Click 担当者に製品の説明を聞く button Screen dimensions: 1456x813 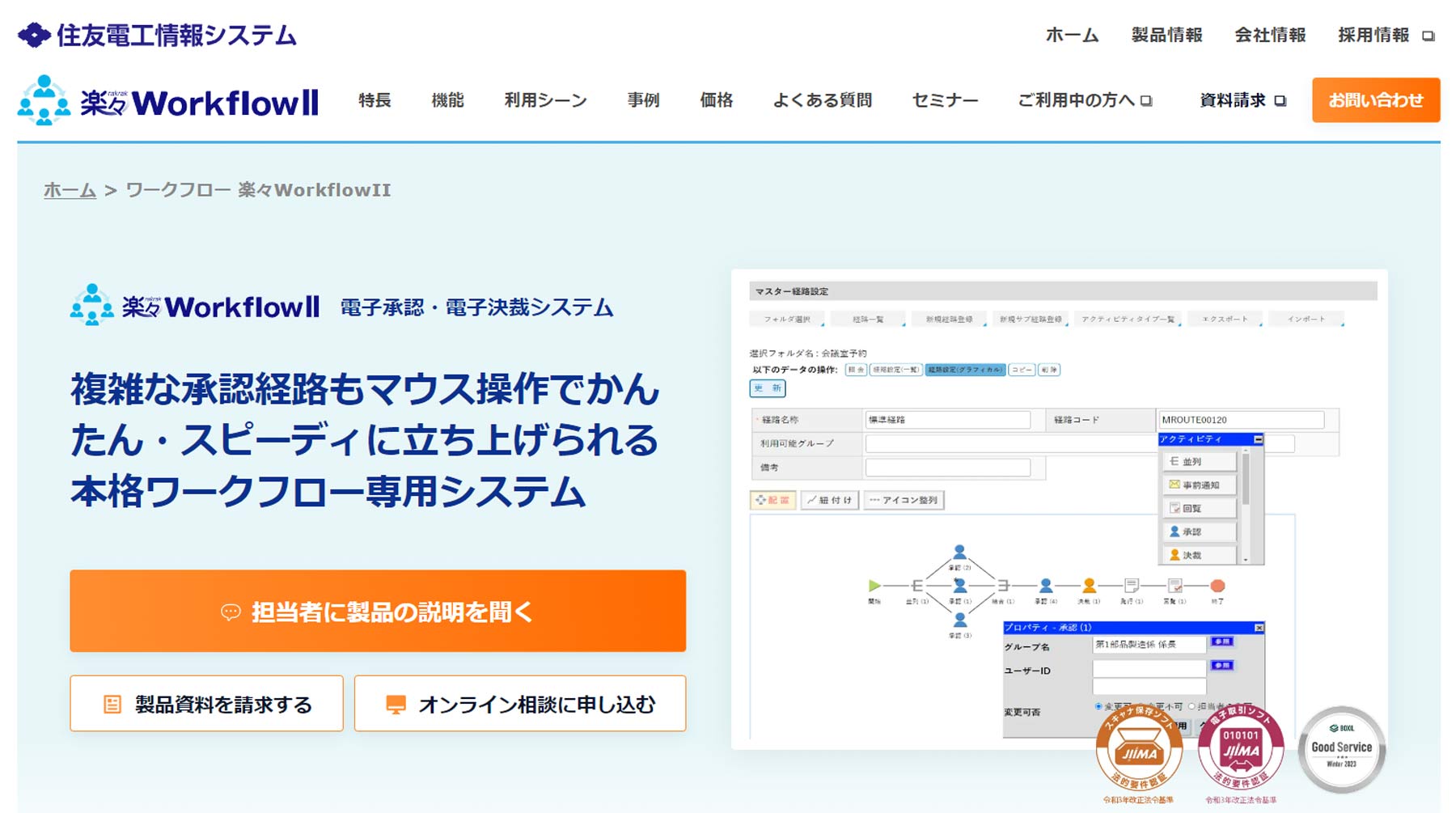click(x=378, y=611)
